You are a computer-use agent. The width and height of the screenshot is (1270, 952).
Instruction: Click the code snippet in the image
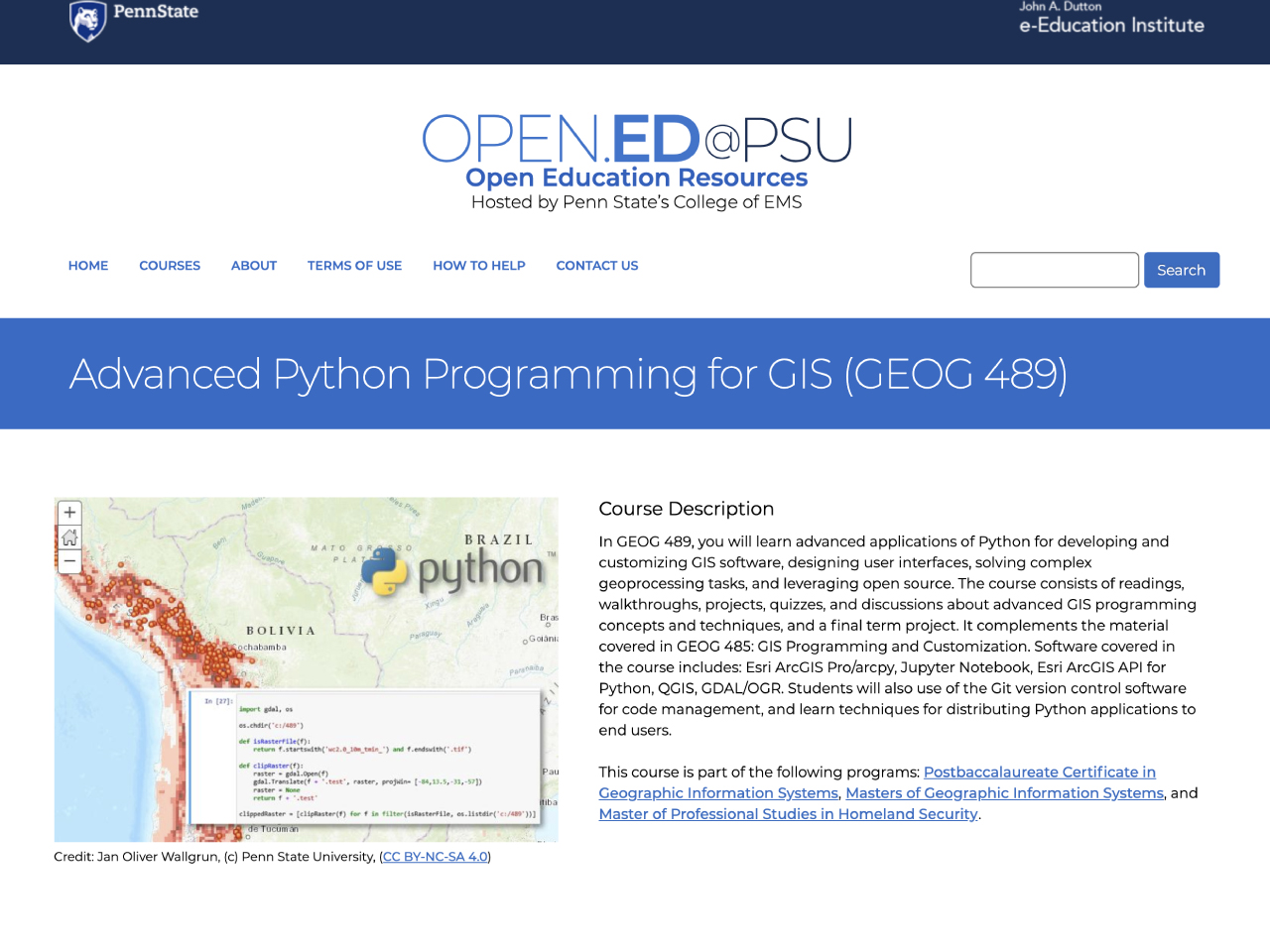[x=365, y=758]
